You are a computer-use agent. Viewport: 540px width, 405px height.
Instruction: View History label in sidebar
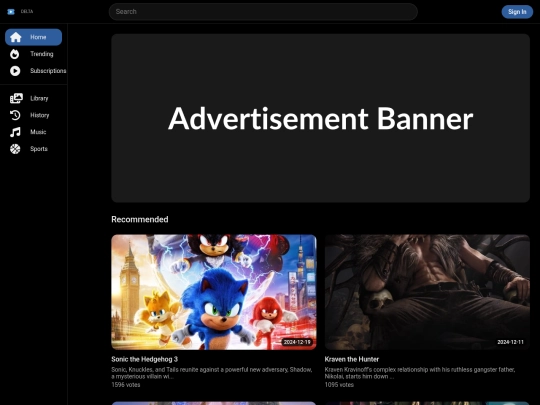[40, 115]
